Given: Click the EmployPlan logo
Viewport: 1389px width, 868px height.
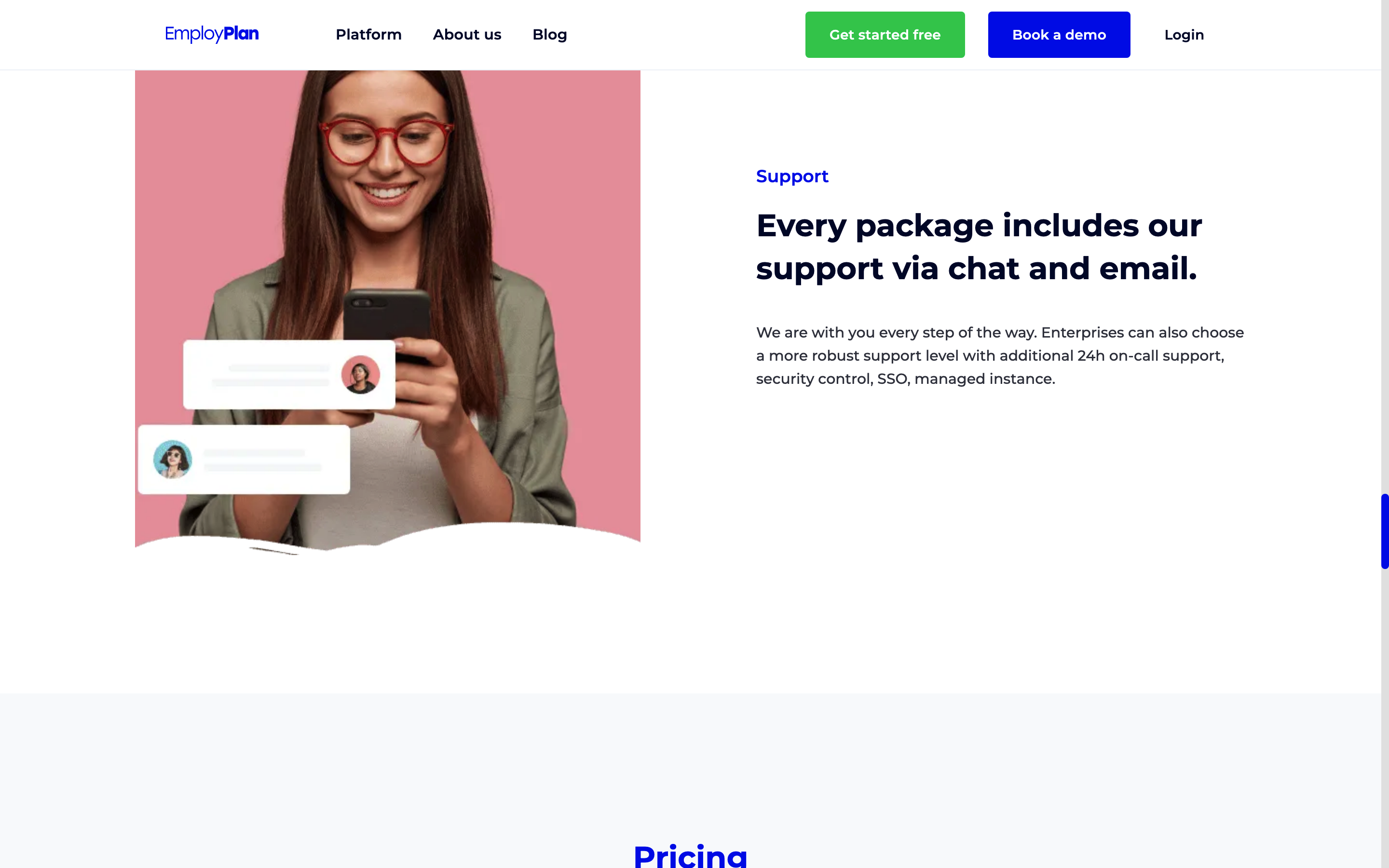Looking at the screenshot, I should tap(212, 34).
